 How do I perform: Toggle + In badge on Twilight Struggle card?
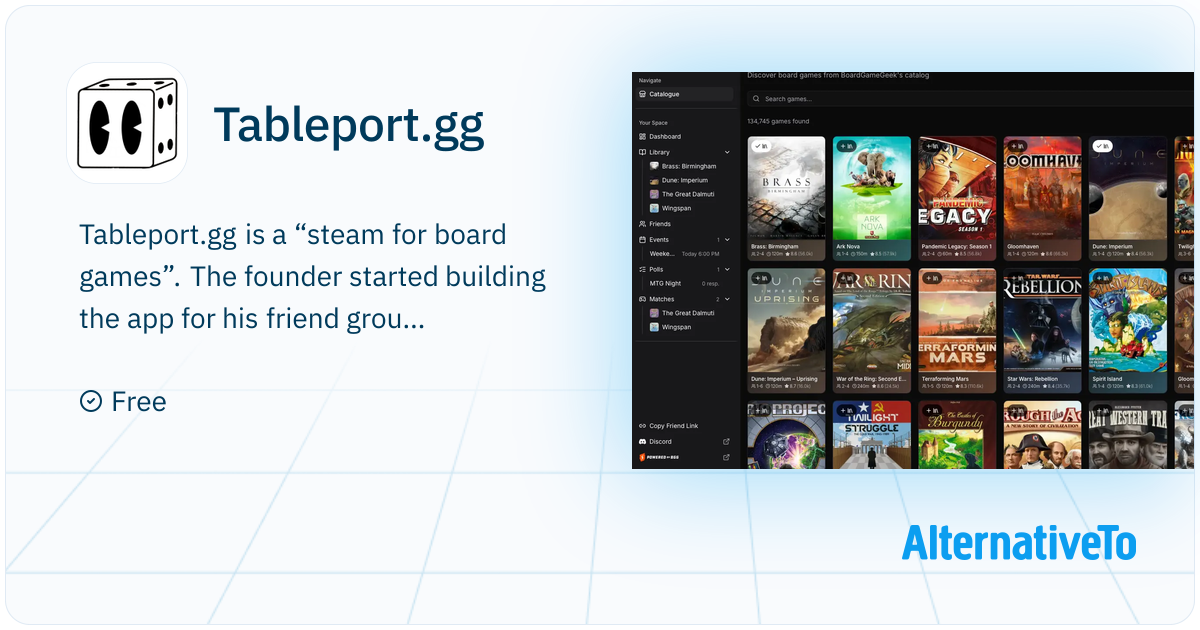click(845, 410)
